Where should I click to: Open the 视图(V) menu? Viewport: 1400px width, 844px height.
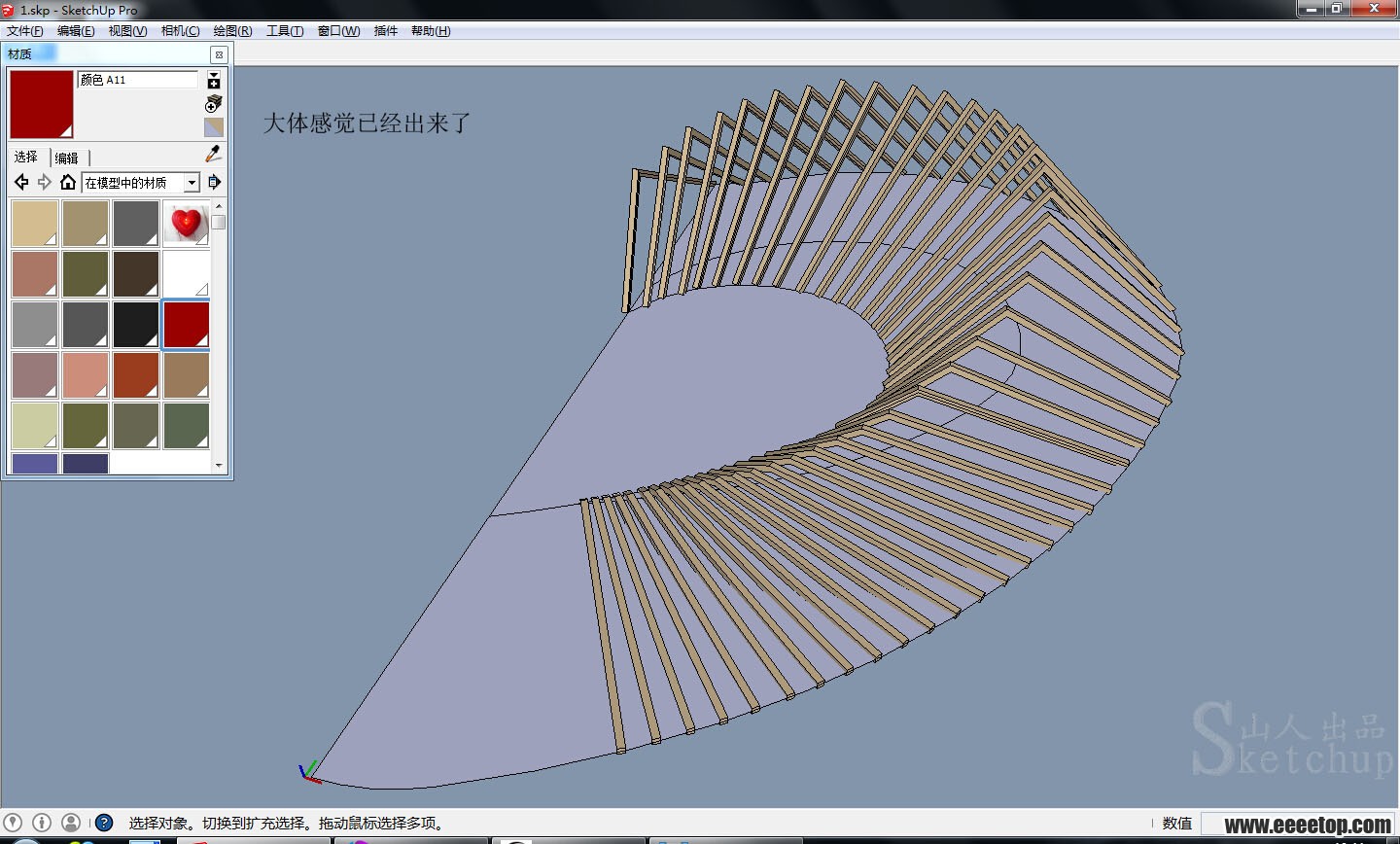[127, 31]
